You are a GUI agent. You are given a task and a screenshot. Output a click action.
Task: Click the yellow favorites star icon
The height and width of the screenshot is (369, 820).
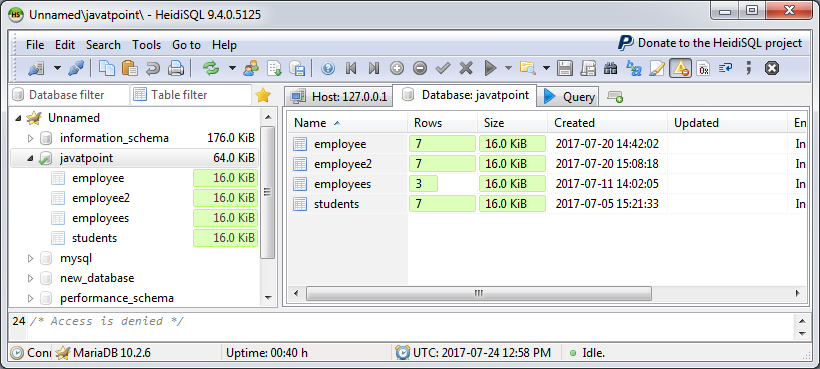(x=263, y=95)
